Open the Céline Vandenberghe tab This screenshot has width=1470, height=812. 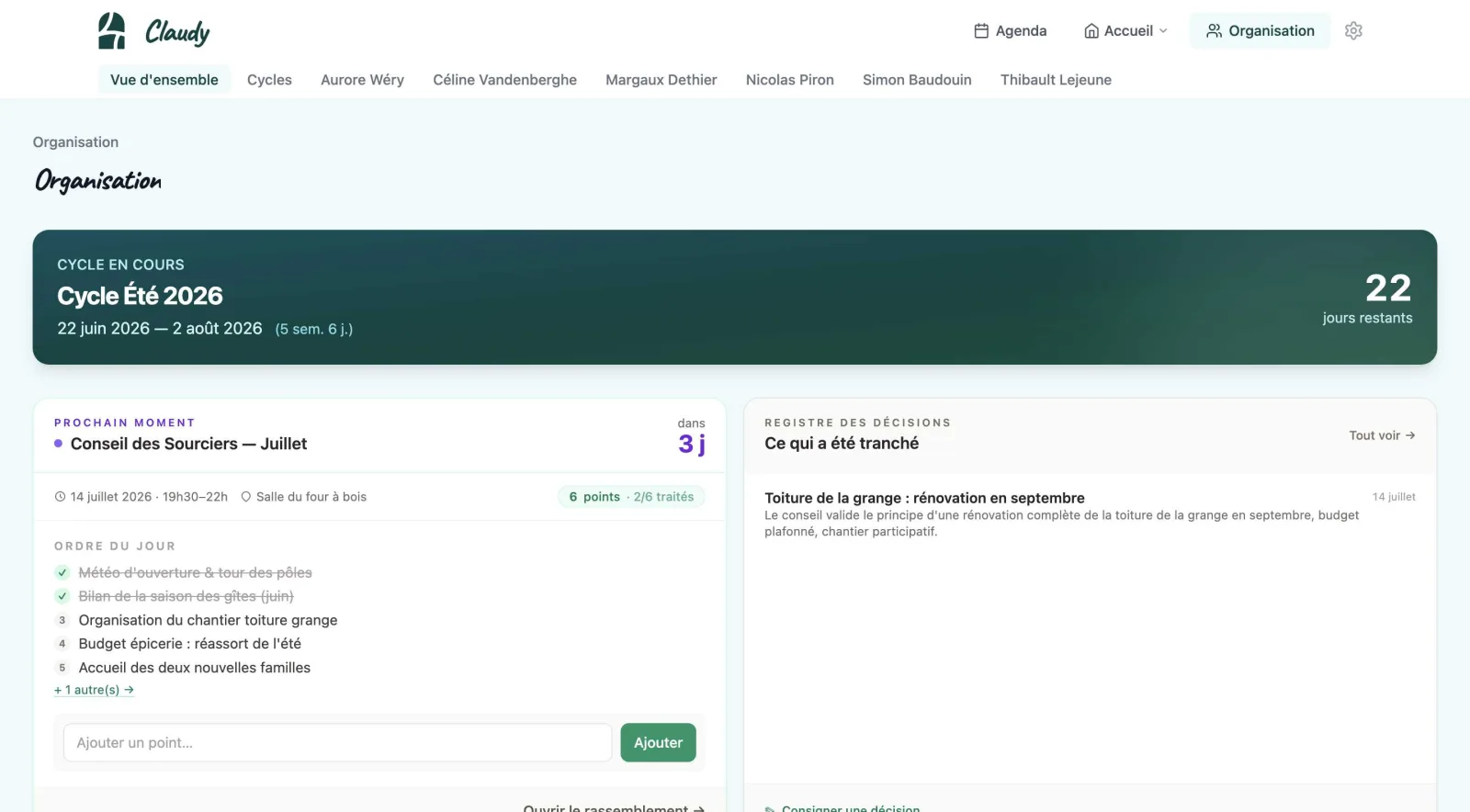point(505,80)
